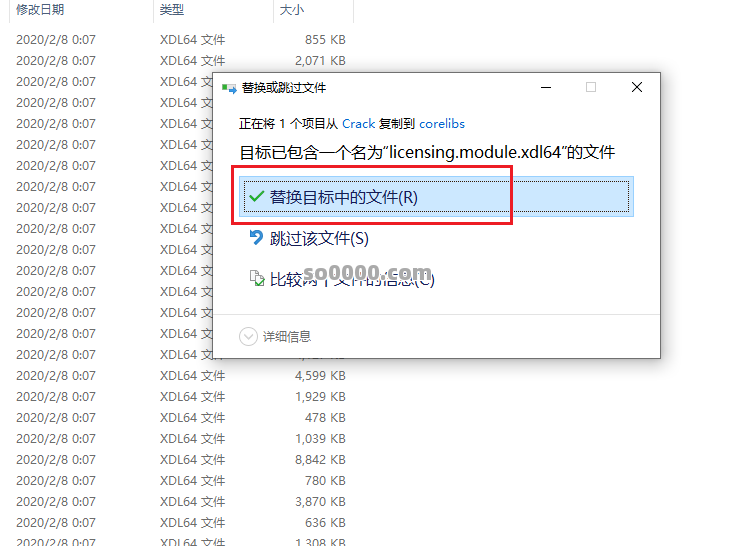This screenshot has height=546, width=735.
Task: Select the 4,599 KB XDL64 file
Action: pos(180,376)
